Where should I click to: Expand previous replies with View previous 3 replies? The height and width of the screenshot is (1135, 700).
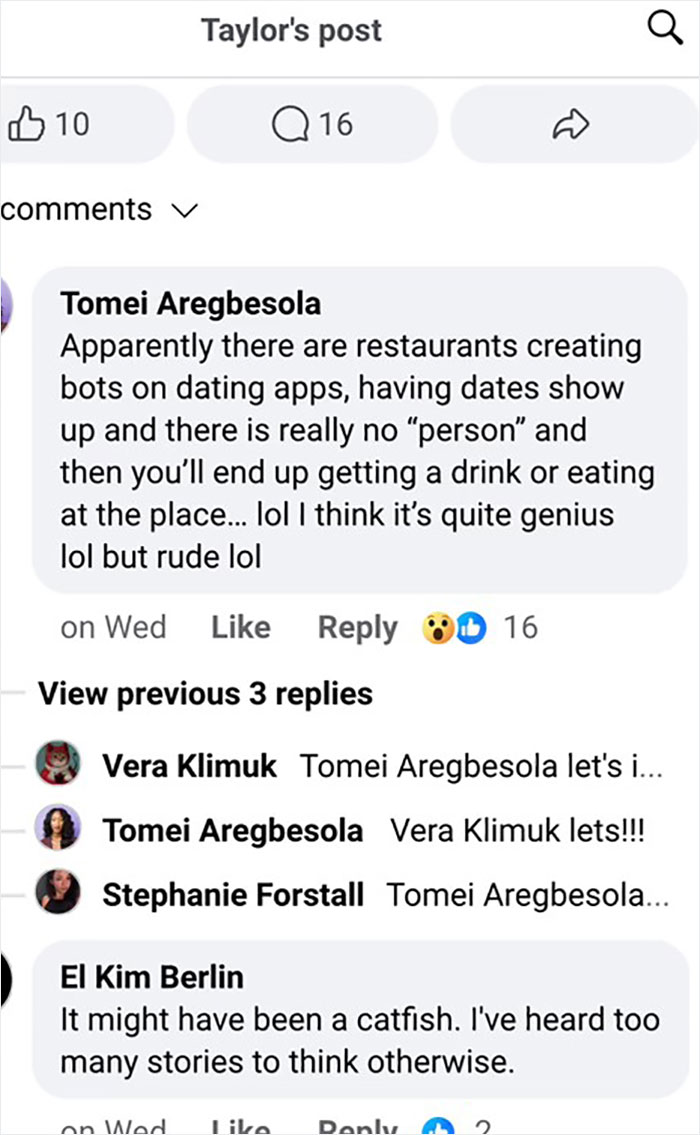203,693
